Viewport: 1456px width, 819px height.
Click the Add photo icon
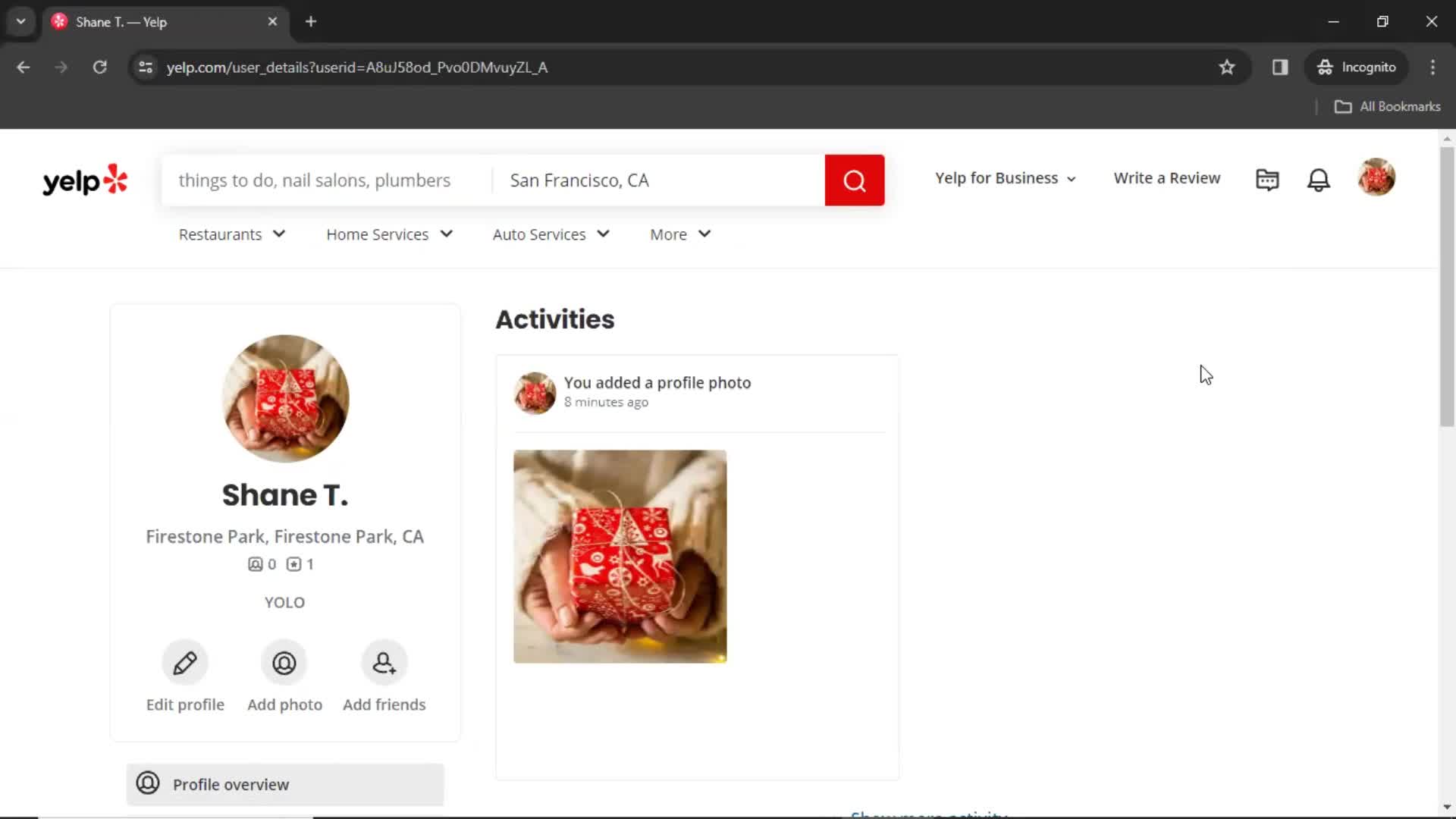[285, 663]
